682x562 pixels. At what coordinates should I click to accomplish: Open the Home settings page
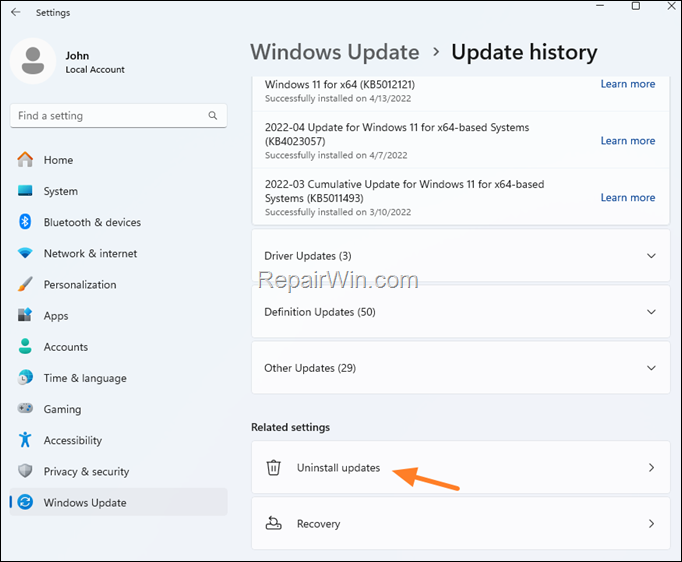(118, 160)
